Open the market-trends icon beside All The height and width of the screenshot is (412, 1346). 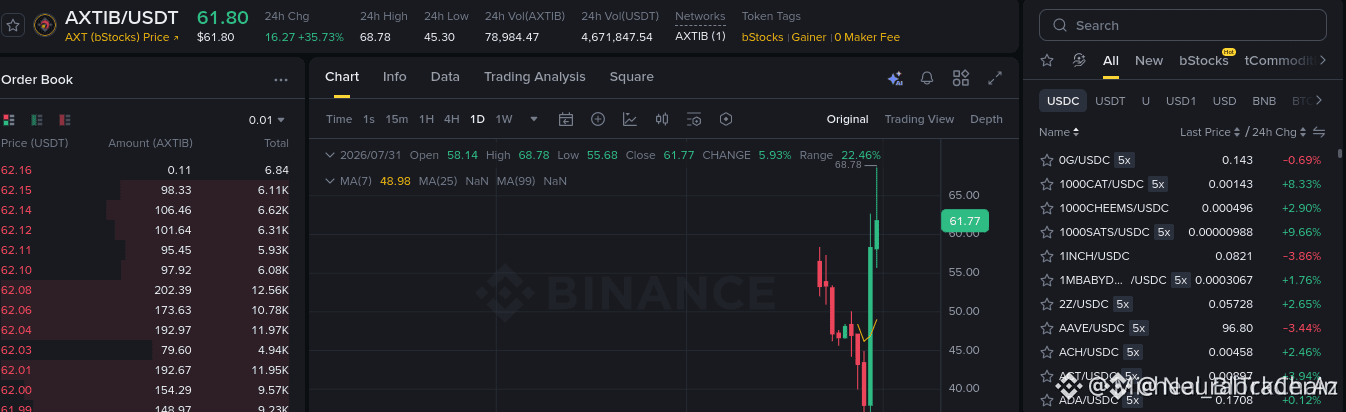[1079, 60]
